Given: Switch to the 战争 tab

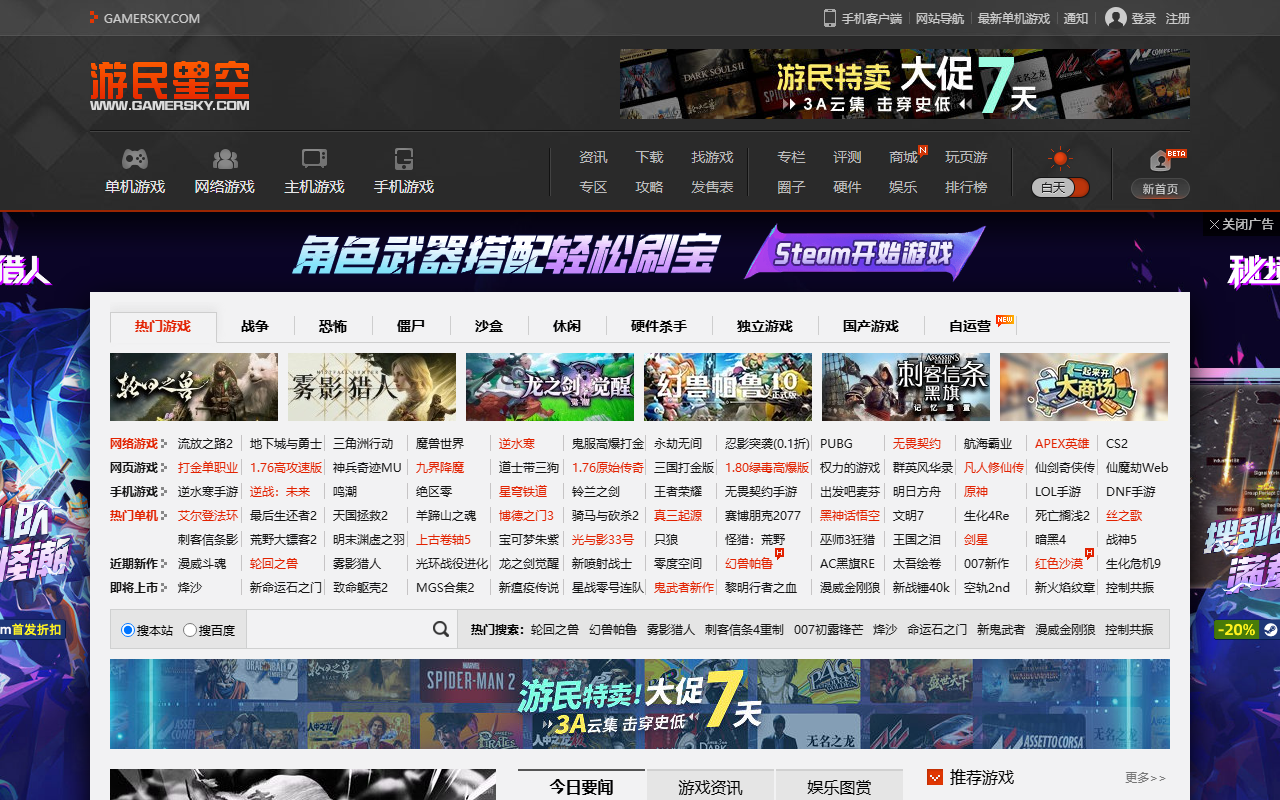Looking at the screenshot, I should pyautogui.click(x=255, y=326).
